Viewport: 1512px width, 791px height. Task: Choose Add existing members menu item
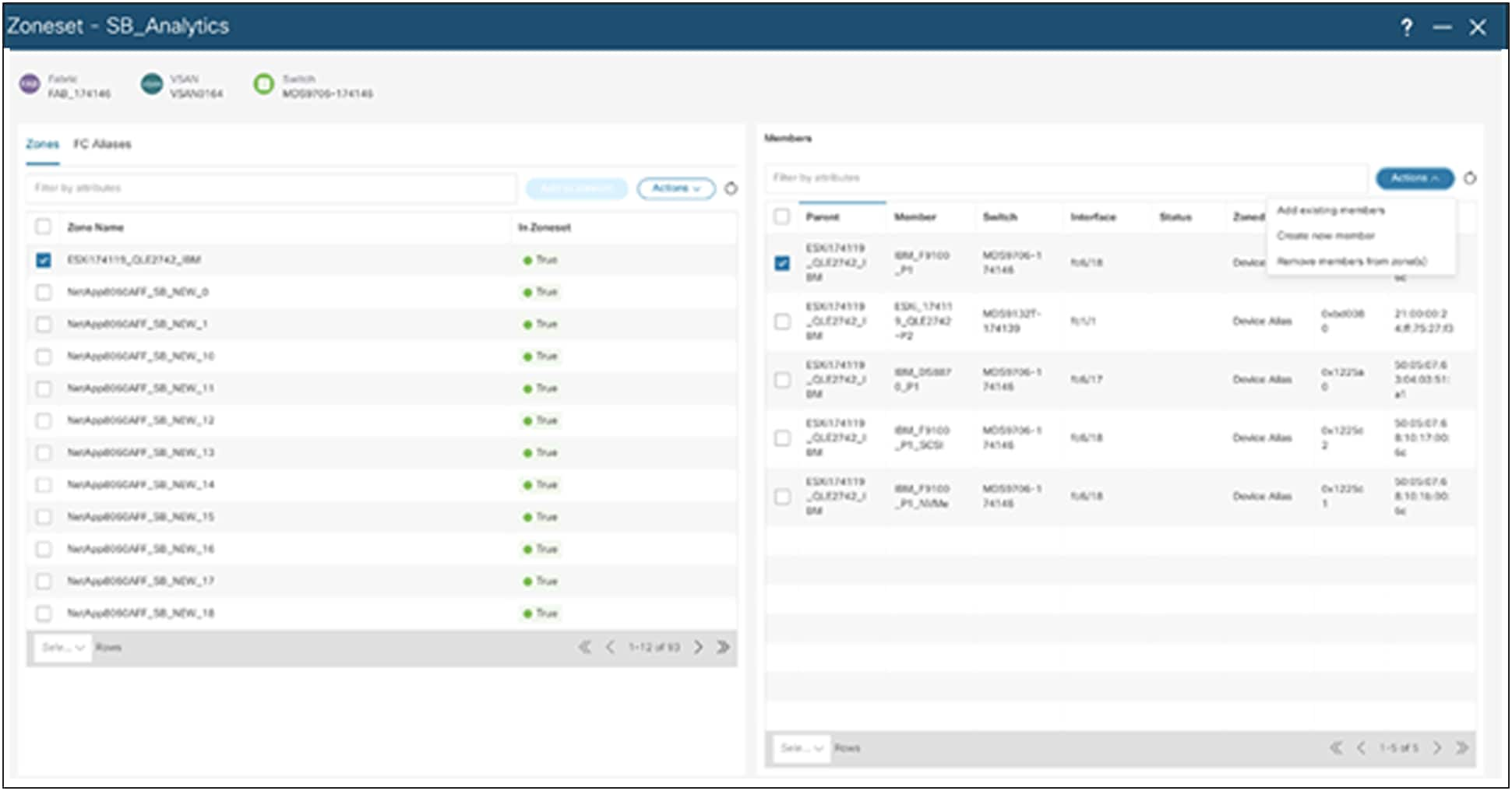(1330, 210)
